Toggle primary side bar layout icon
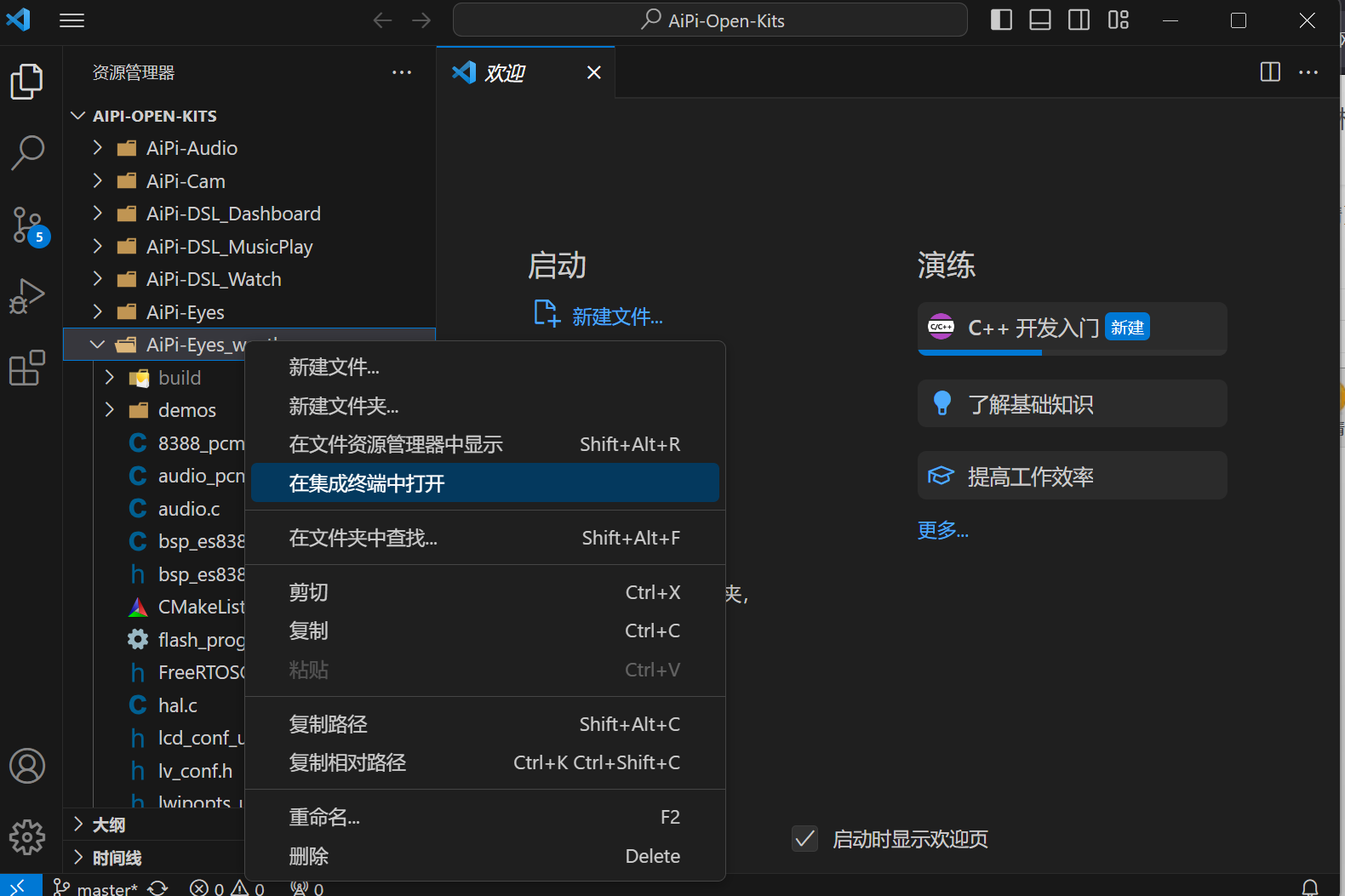1345x896 pixels. (x=1001, y=20)
